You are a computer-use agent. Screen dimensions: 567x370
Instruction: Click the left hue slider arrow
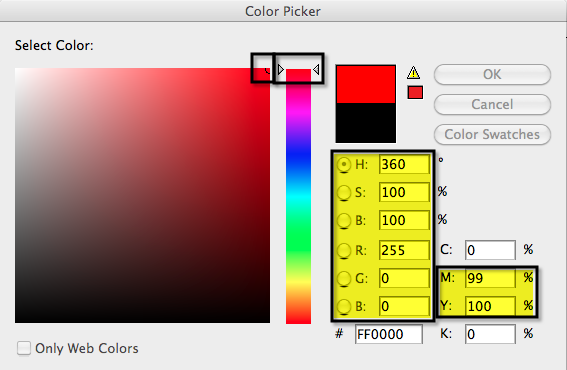[x=281, y=69]
